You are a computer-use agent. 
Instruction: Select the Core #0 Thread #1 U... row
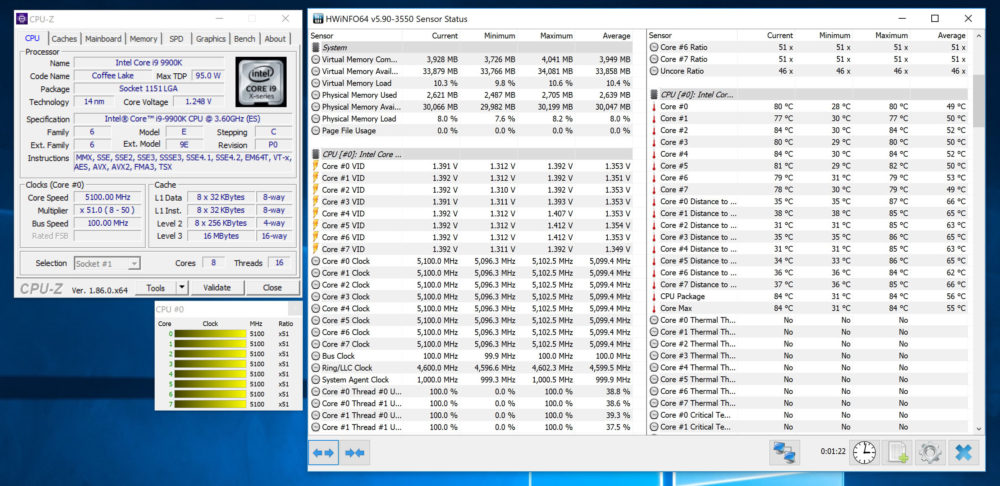(x=471, y=403)
